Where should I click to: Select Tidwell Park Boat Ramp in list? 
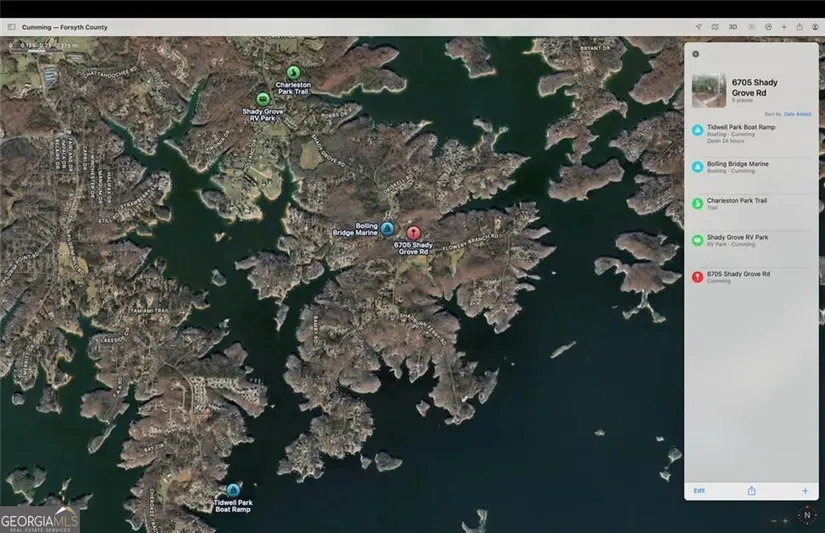click(740, 128)
